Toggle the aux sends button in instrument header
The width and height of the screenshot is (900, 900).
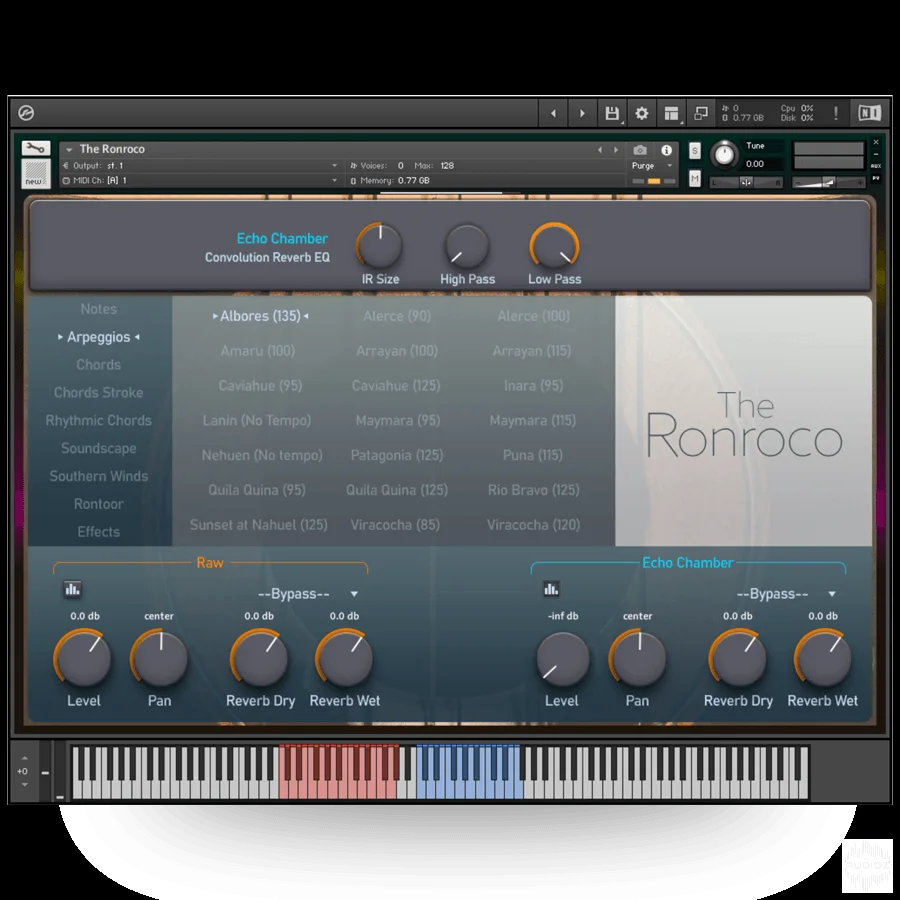tap(876, 166)
